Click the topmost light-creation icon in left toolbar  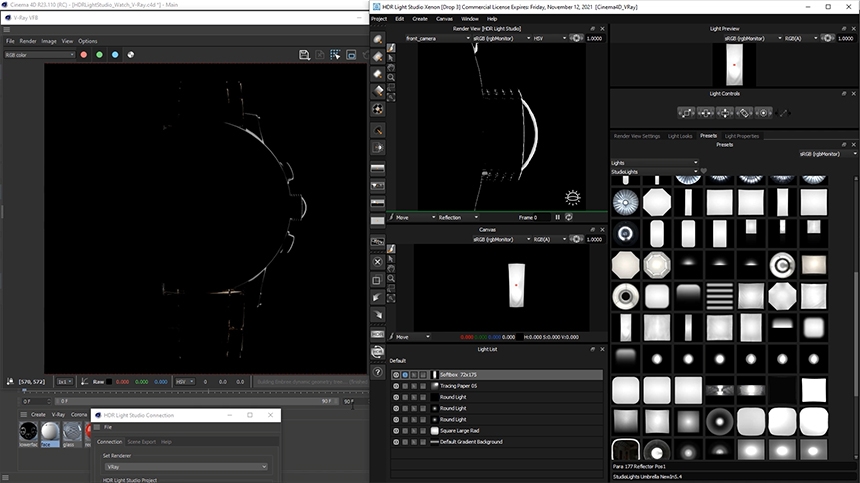coord(378,39)
